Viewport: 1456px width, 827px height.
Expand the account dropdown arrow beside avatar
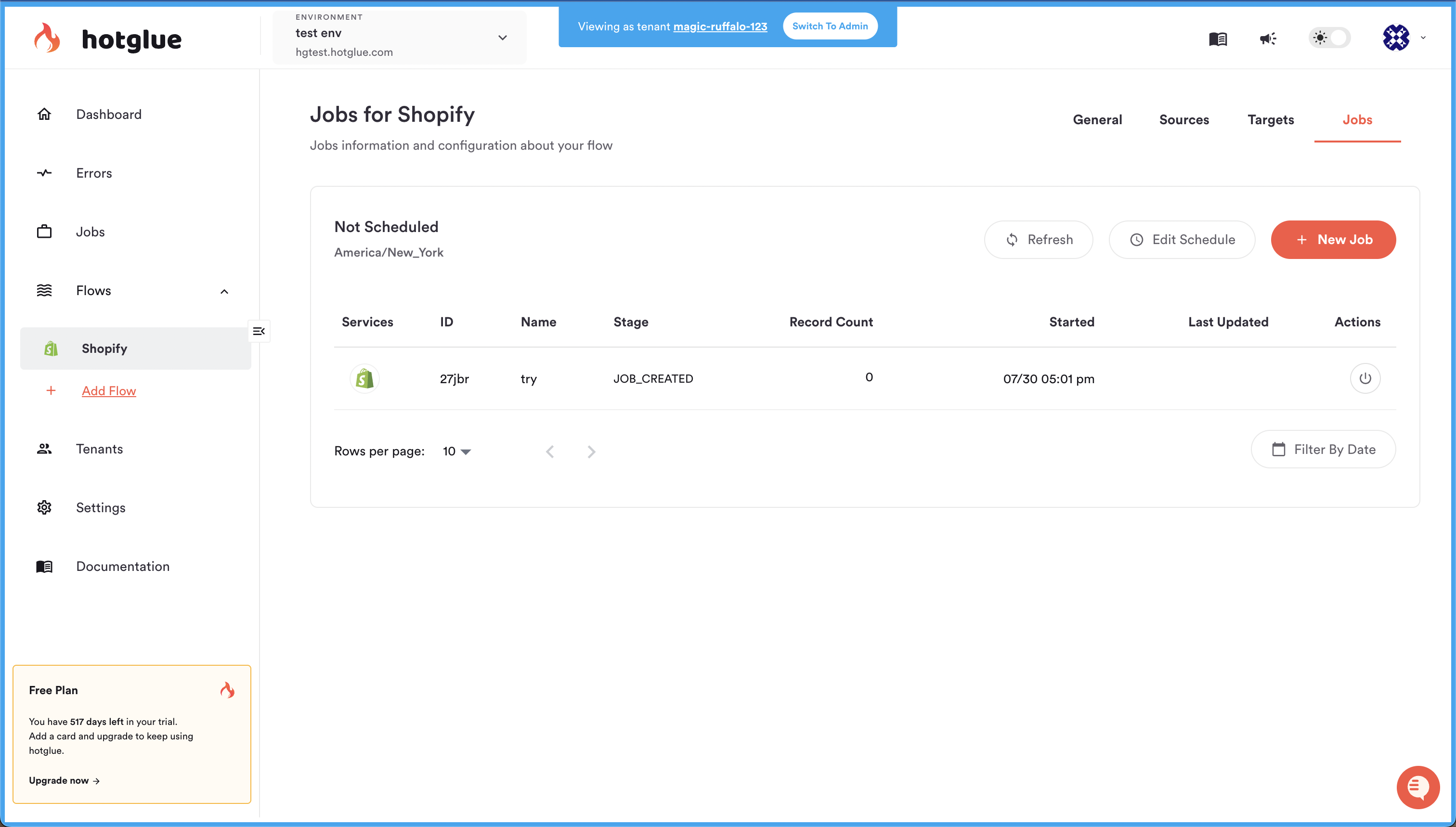[1423, 38]
